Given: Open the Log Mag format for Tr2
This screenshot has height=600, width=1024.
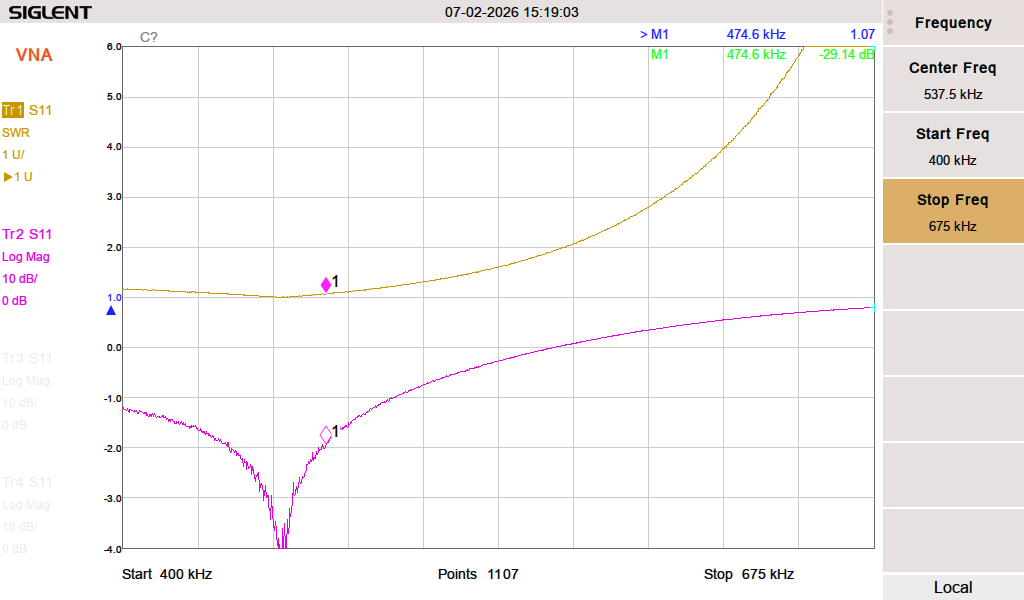Looking at the screenshot, I should click(26, 257).
